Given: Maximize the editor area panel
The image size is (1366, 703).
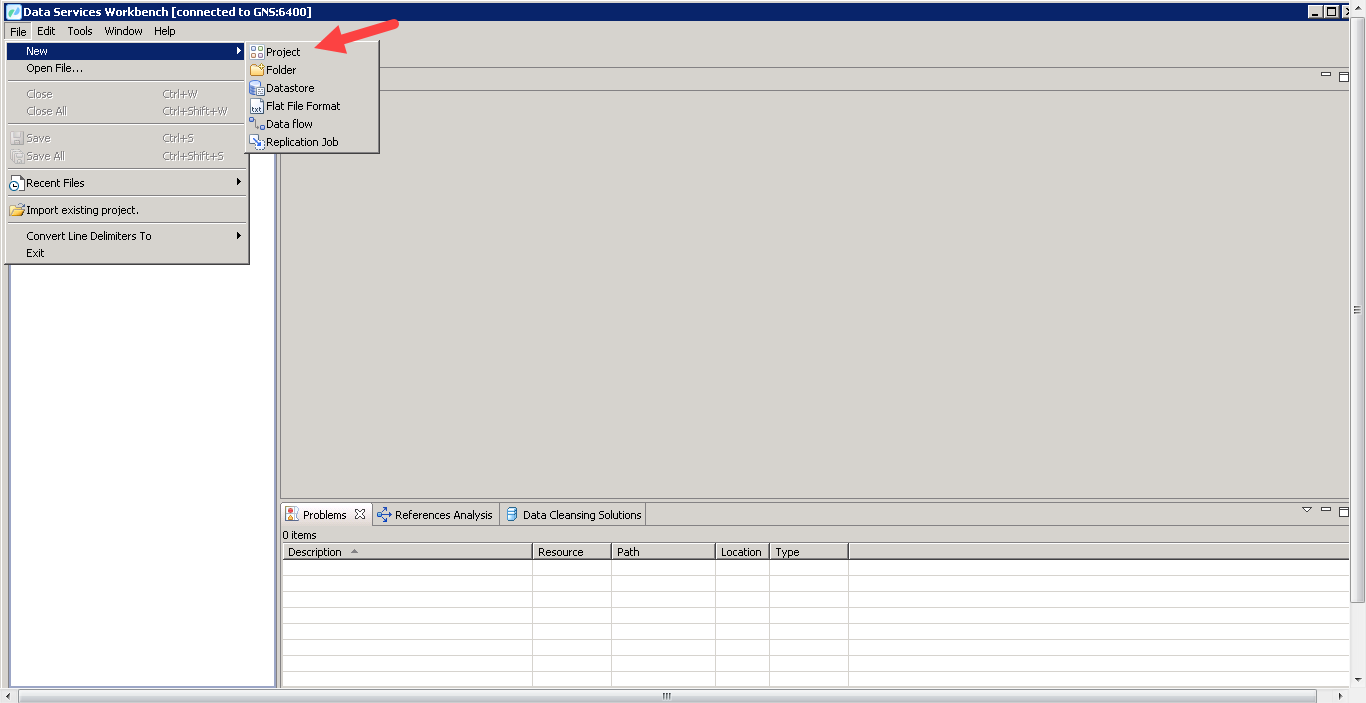Looking at the screenshot, I should click(x=1344, y=76).
